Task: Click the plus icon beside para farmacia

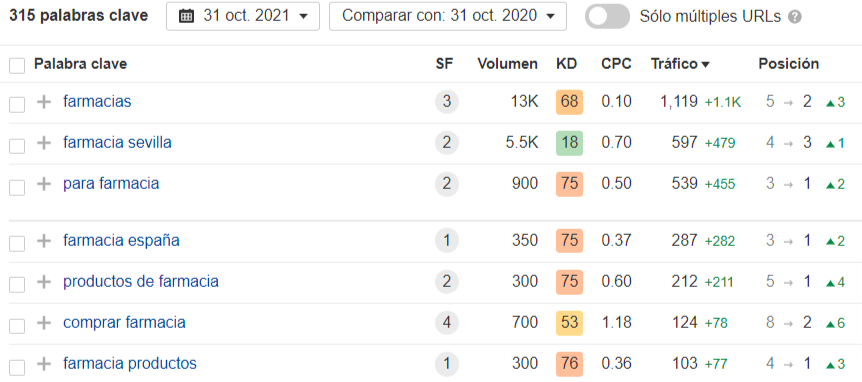Action: click(x=43, y=184)
